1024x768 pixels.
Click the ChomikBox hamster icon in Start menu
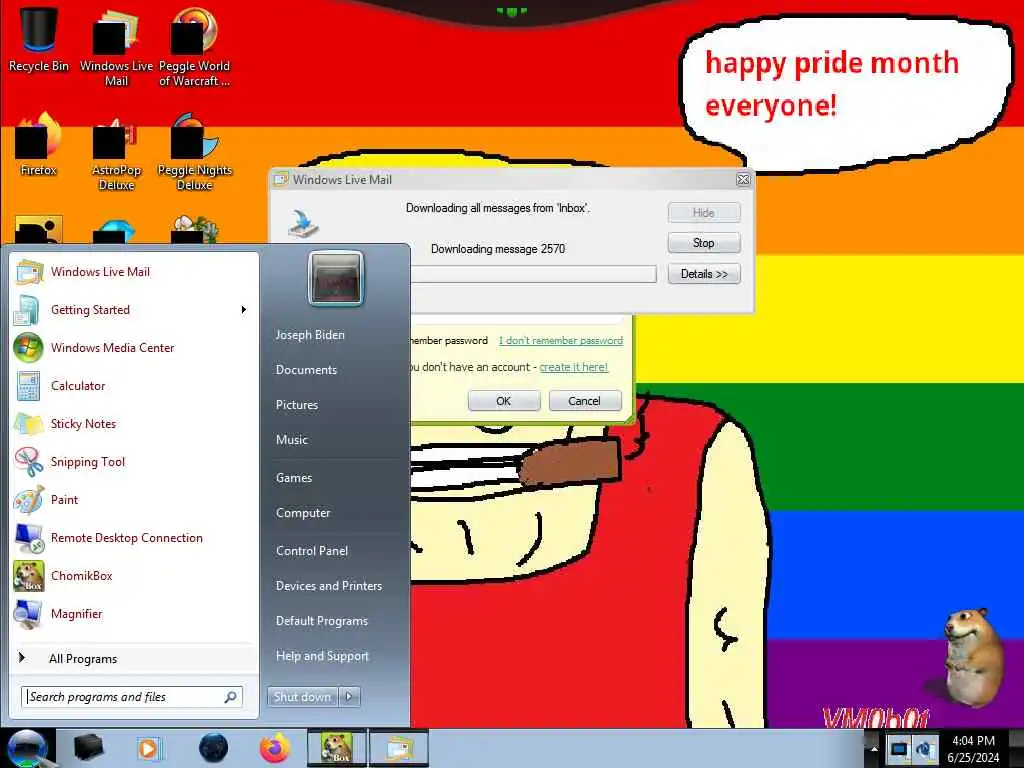point(29,575)
